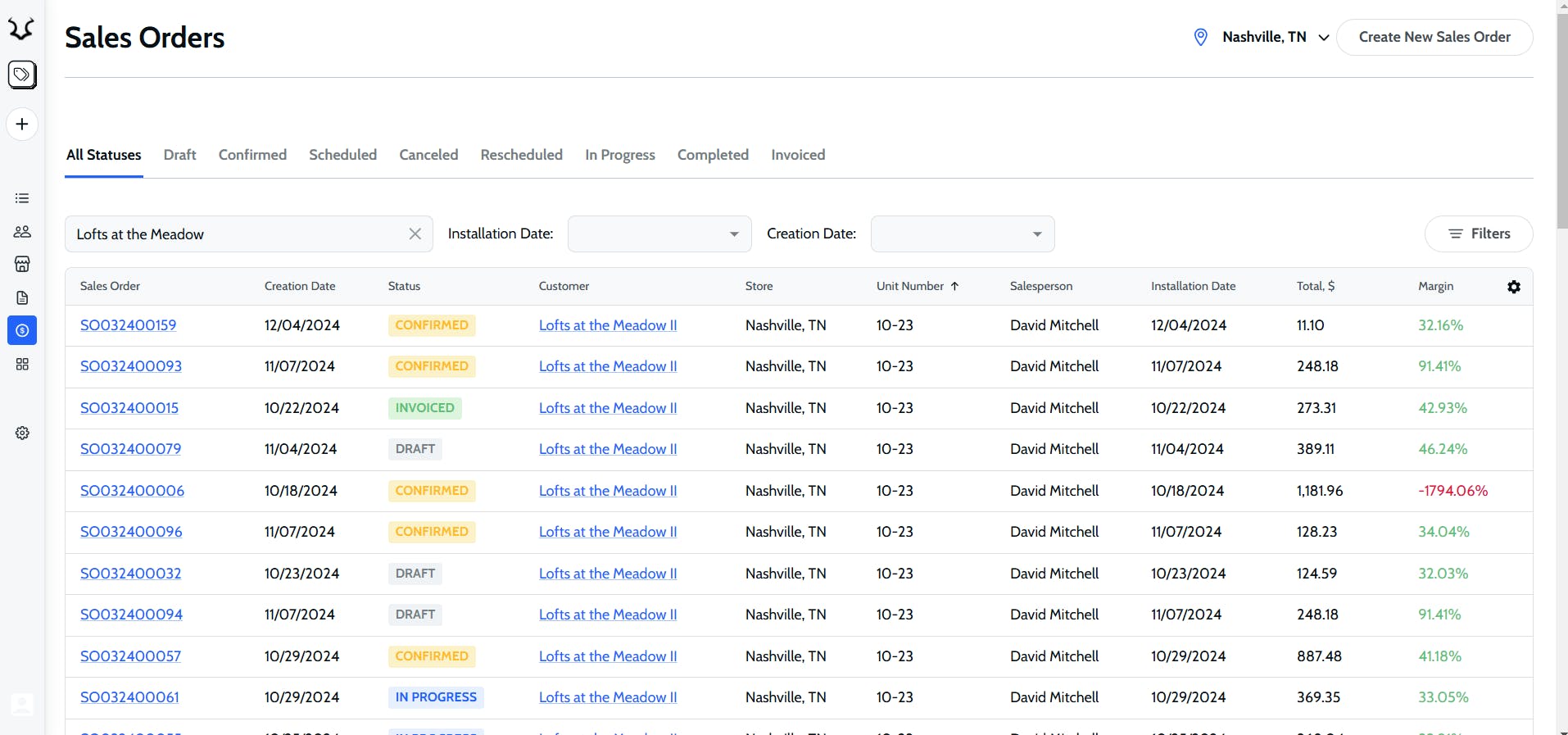The image size is (1568, 735).
Task: Open the customers people icon in sidebar
Action: [22, 232]
